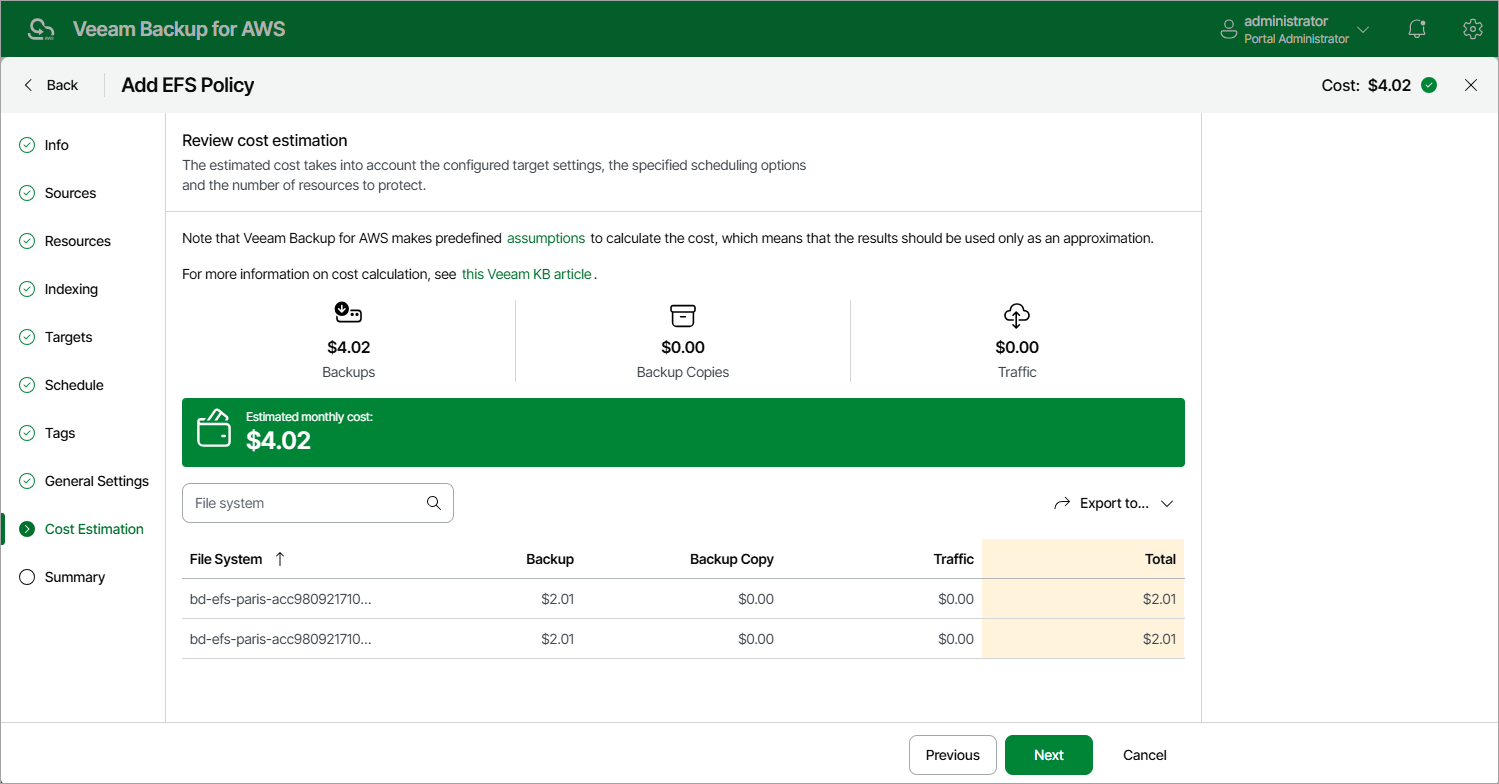Click the first row $2.01 Backup cell
Image resolution: width=1499 pixels, height=784 pixels.
pos(557,599)
